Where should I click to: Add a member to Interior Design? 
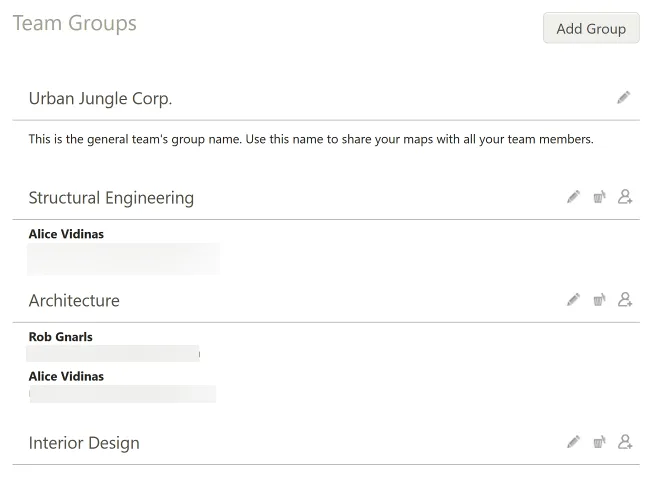click(x=625, y=441)
